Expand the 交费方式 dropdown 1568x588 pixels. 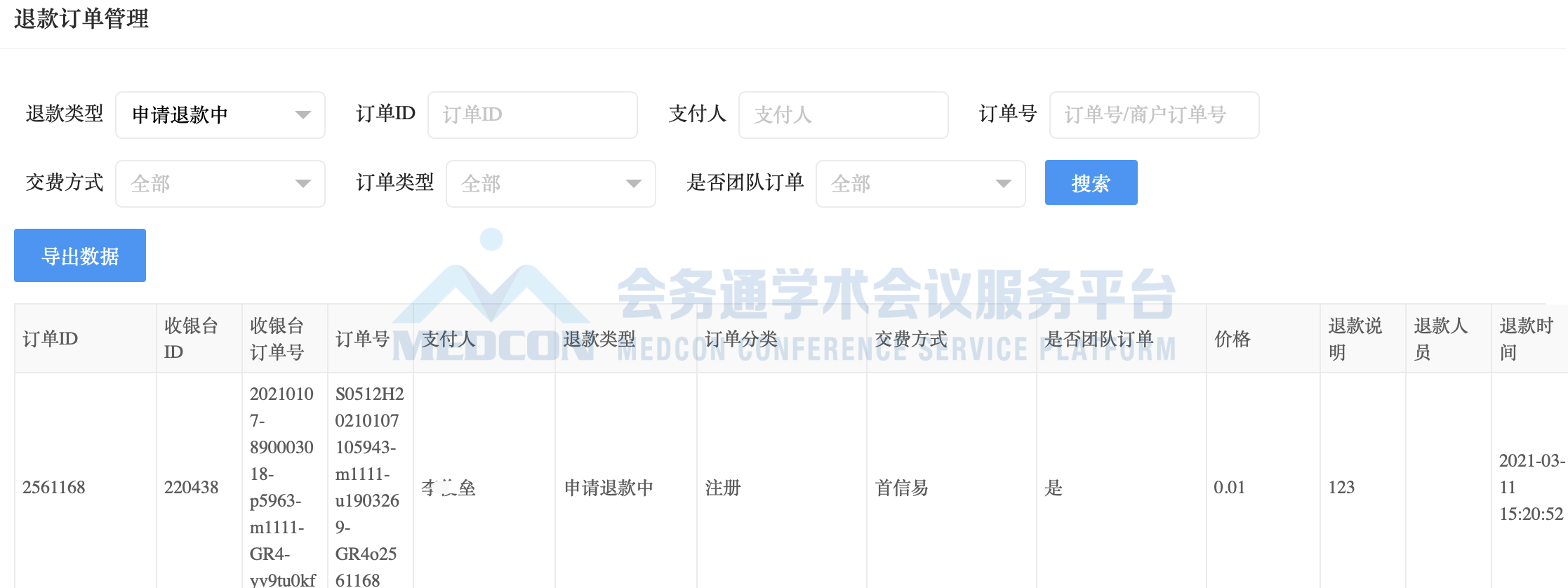(x=220, y=184)
